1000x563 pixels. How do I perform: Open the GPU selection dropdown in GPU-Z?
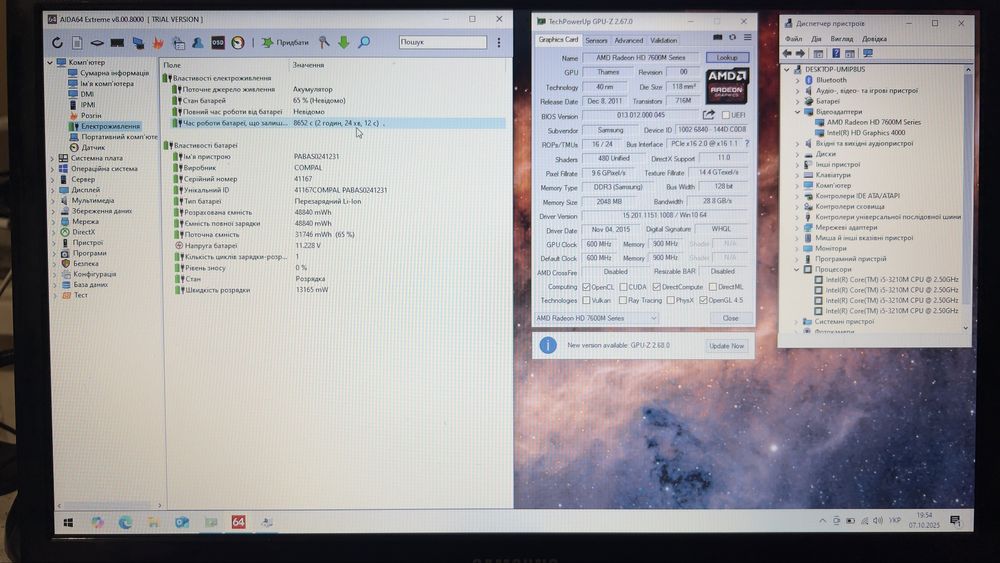(x=597, y=318)
